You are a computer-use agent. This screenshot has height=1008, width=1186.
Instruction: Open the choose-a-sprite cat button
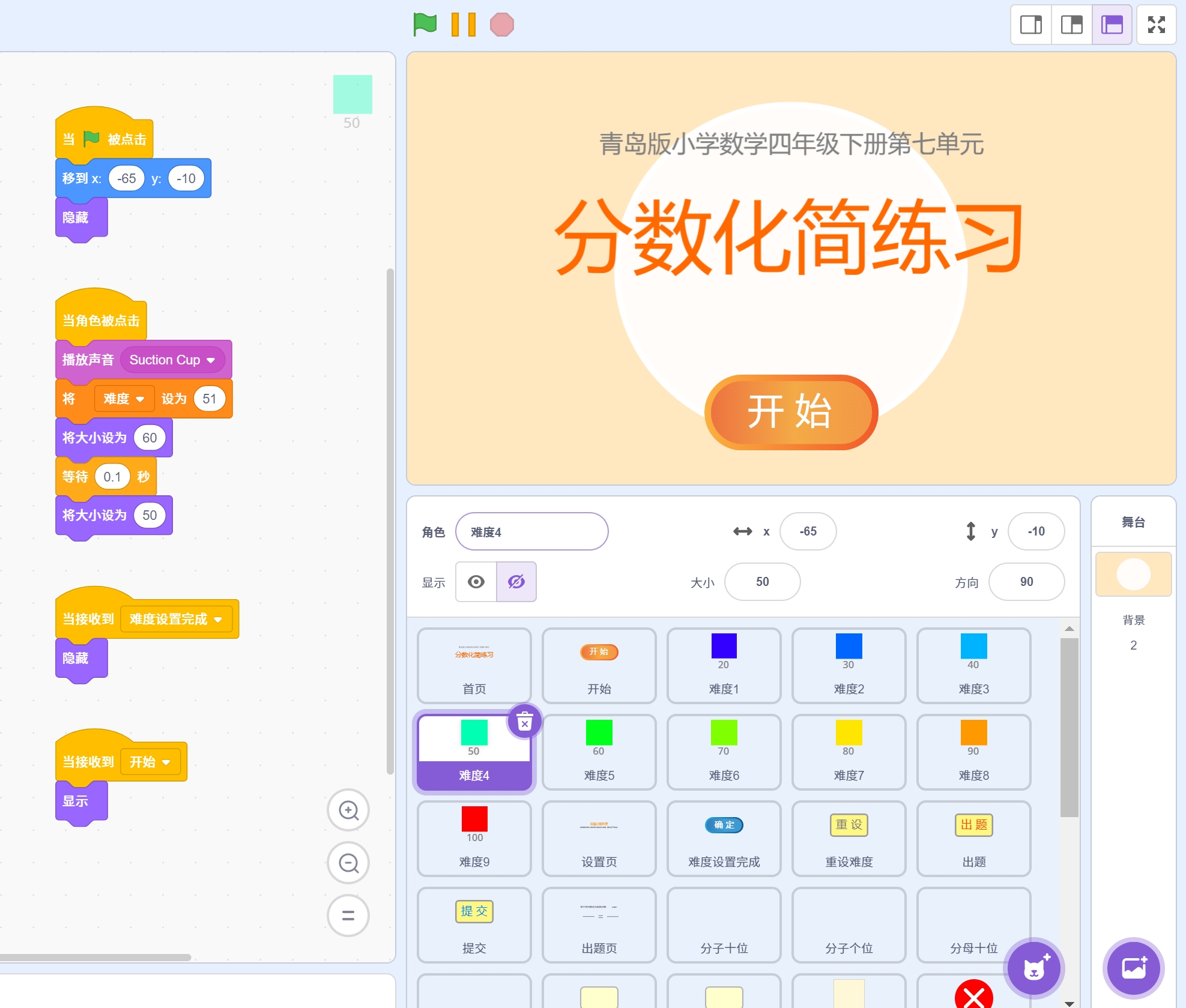click(1033, 967)
